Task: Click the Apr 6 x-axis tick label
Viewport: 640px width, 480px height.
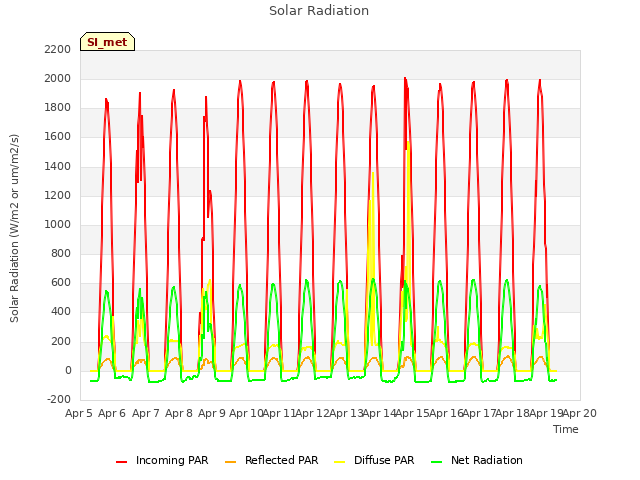Action: [x=112, y=413]
